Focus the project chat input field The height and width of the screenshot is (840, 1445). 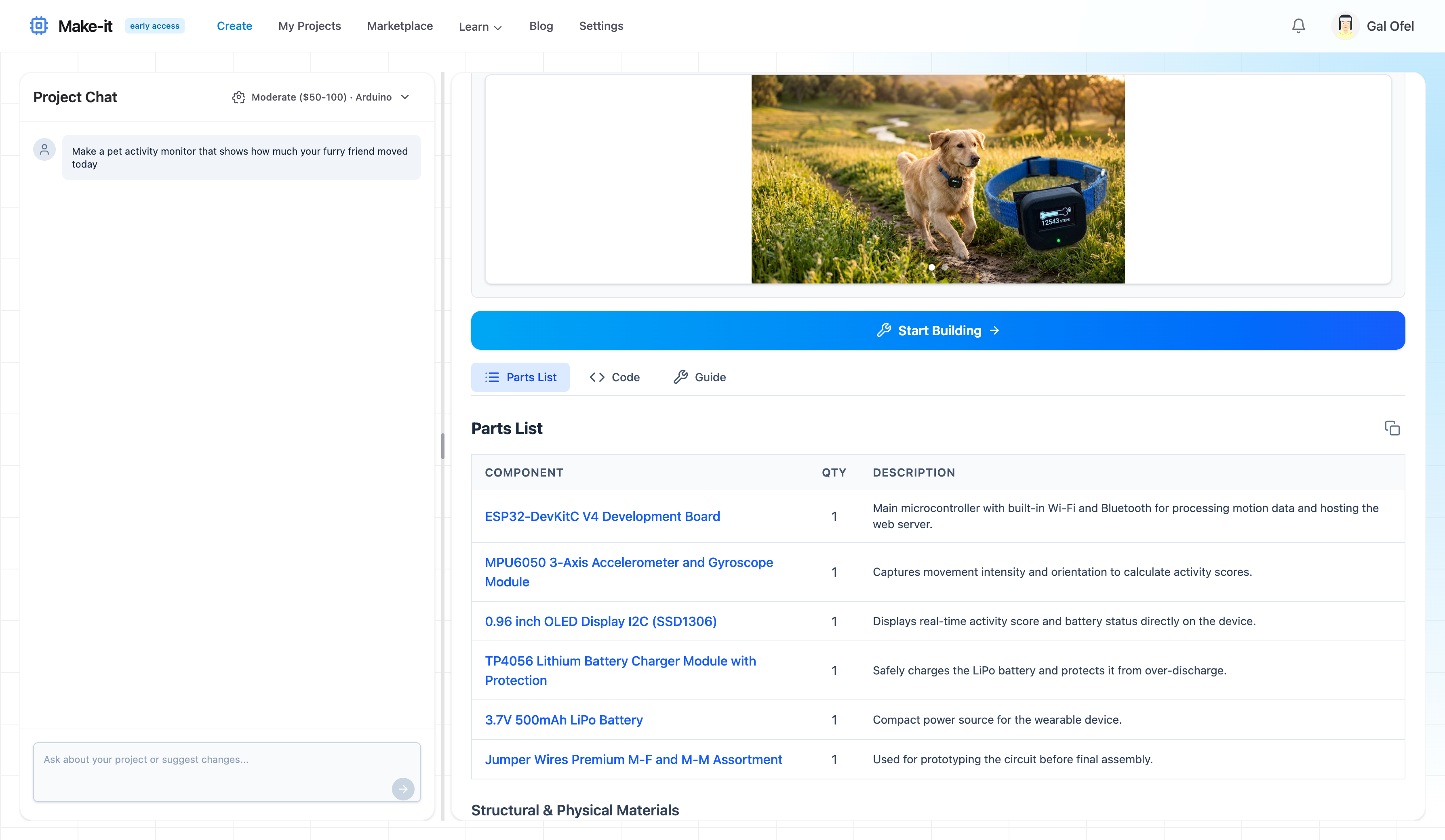[x=212, y=768]
